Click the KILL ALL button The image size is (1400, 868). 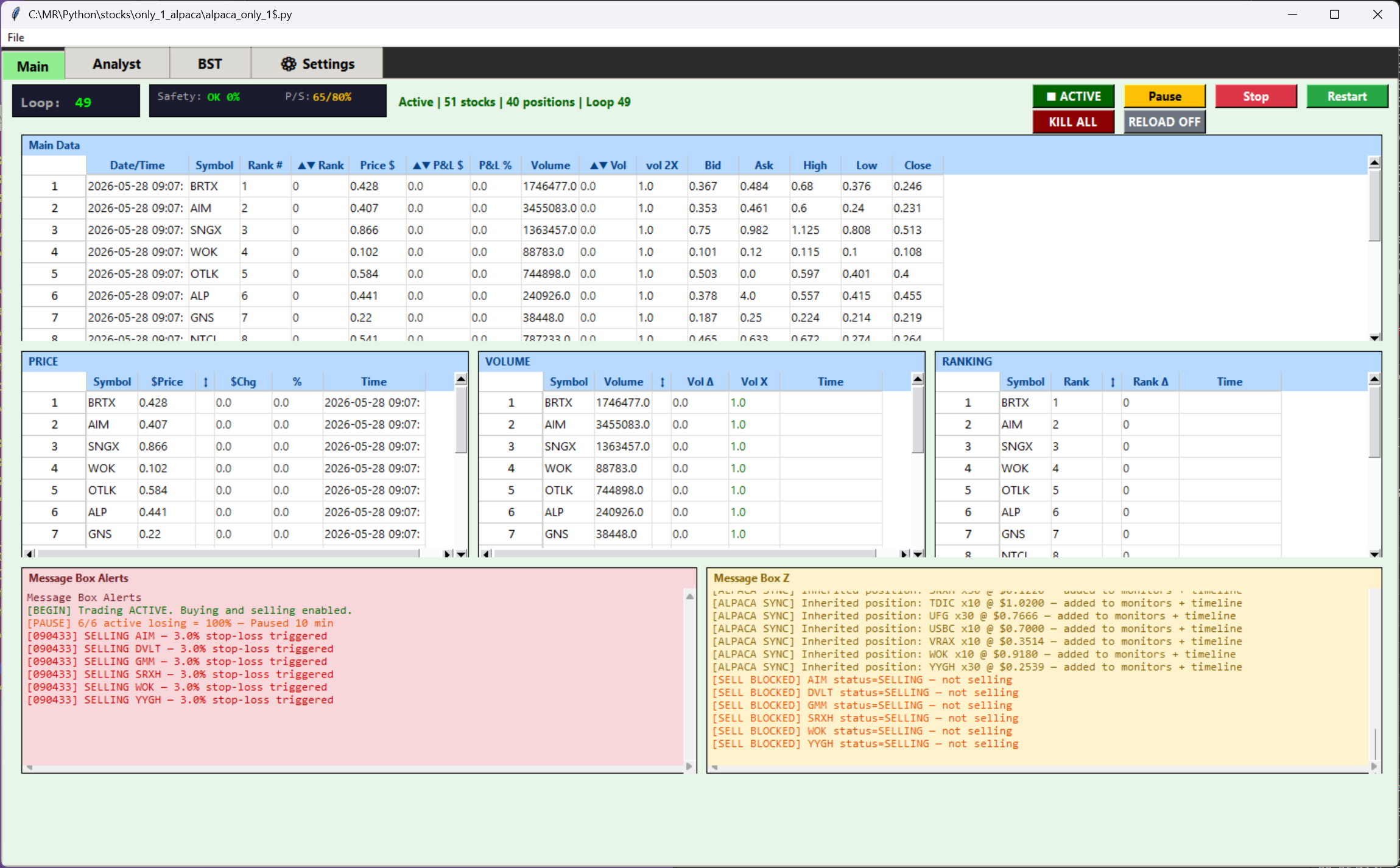tap(1073, 122)
